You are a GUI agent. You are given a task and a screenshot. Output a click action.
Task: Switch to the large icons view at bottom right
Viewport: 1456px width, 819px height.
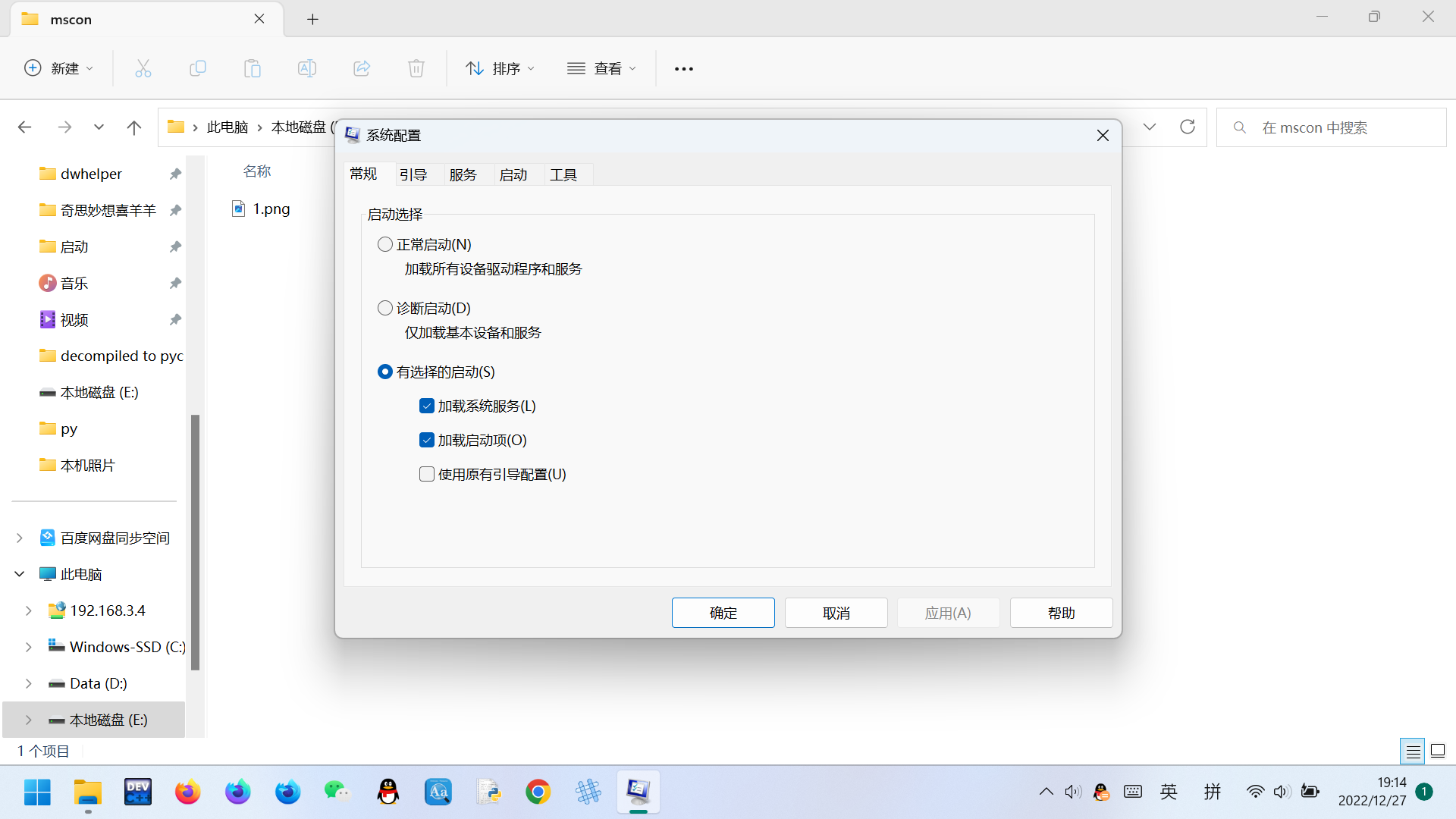pyautogui.click(x=1438, y=752)
